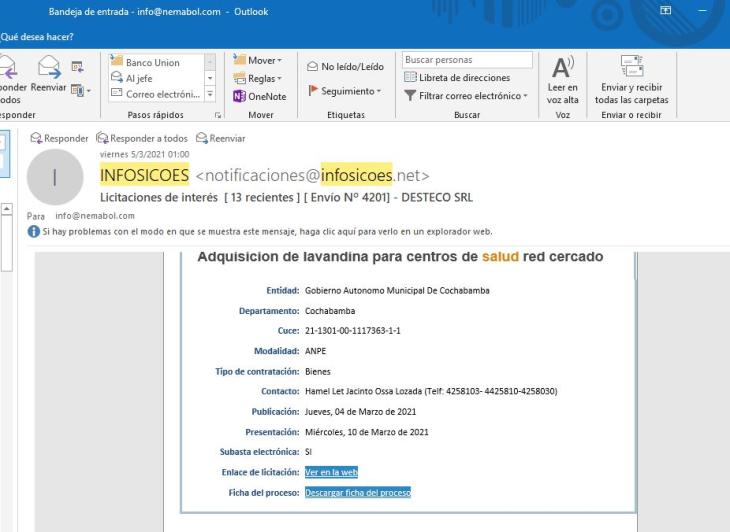Image resolution: width=730 pixels, height=532 pixels.
Task: Click the Tipo de contratación value Bienes
Action: tap(318, 371)
